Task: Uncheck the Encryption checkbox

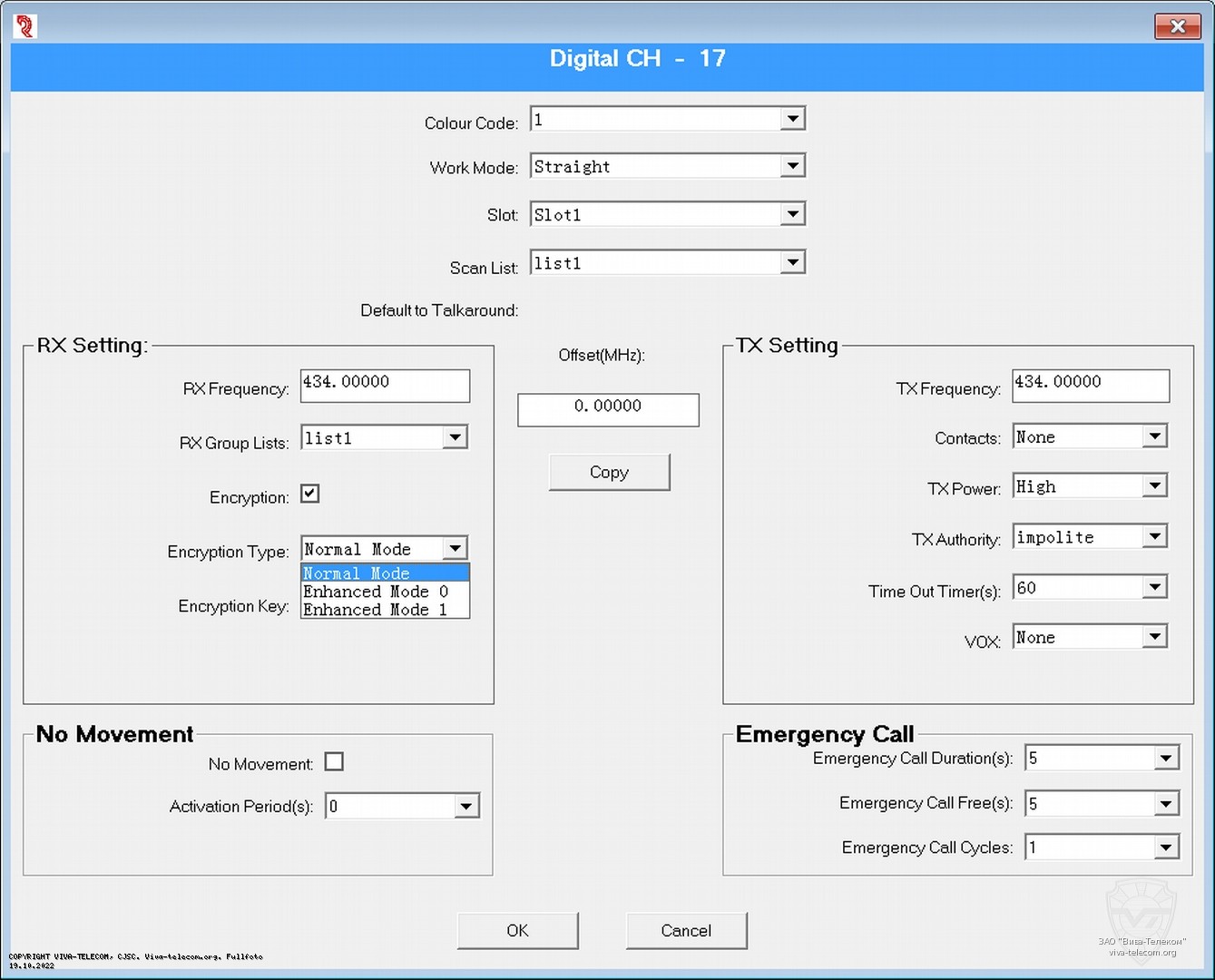Action: coord(310,494)
